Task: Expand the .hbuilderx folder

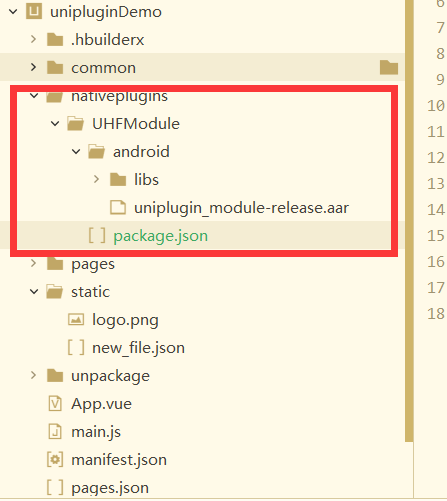Action: pos(33,39)
